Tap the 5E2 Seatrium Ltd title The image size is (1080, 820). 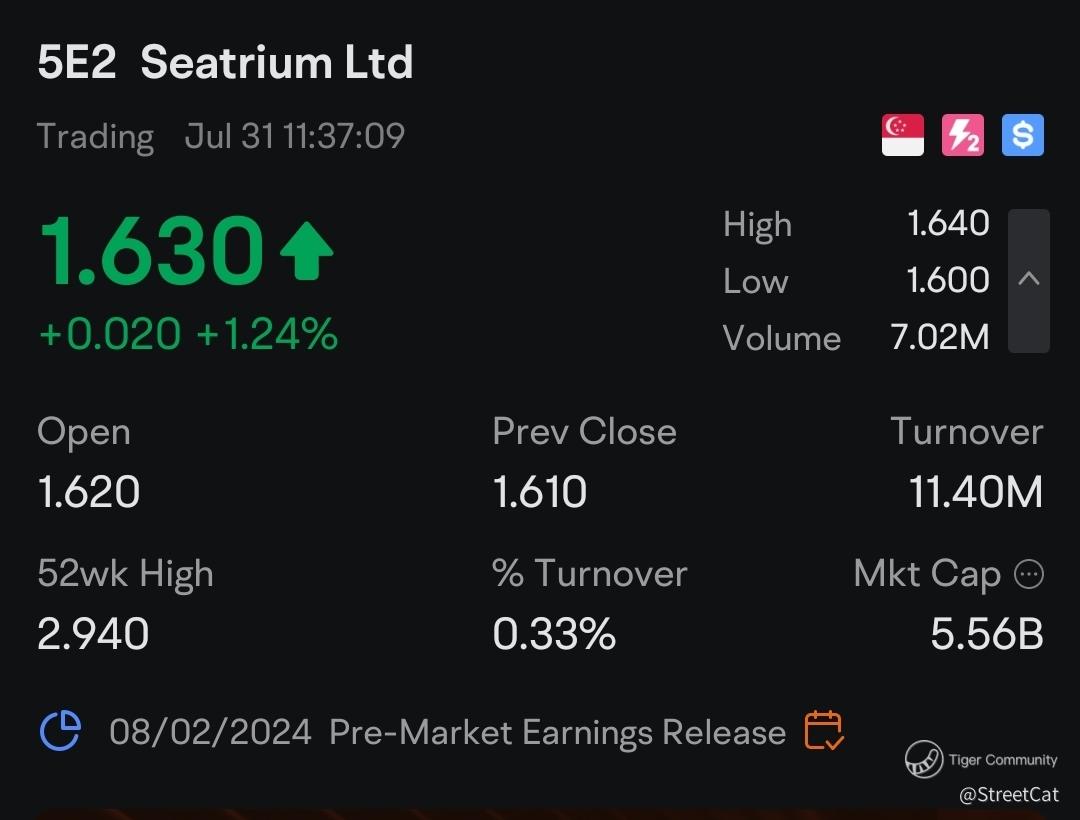[225, 63]
